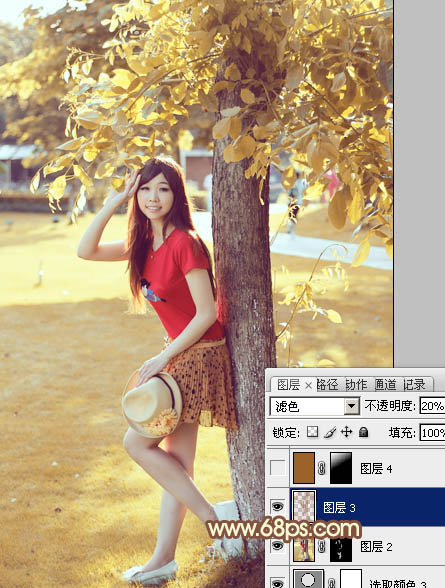
Task: Select the 选取颜色 3 layer name
Action: 397,584
